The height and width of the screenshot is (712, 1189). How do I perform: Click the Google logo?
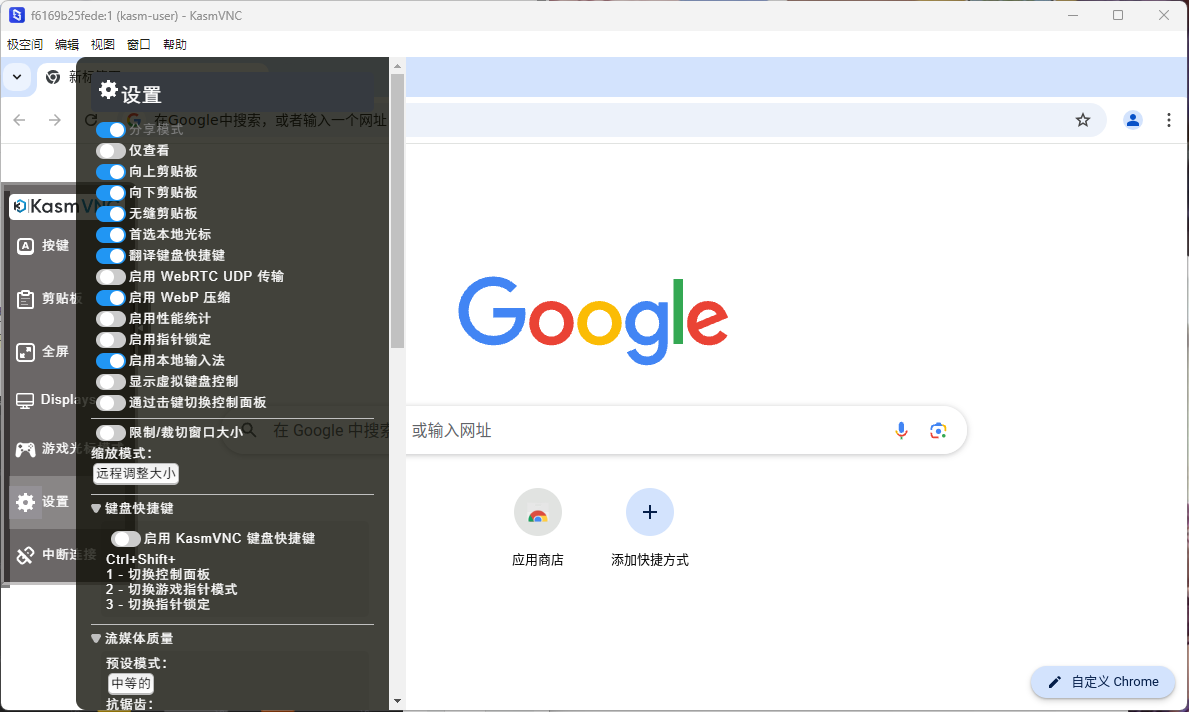pos(593,321)
